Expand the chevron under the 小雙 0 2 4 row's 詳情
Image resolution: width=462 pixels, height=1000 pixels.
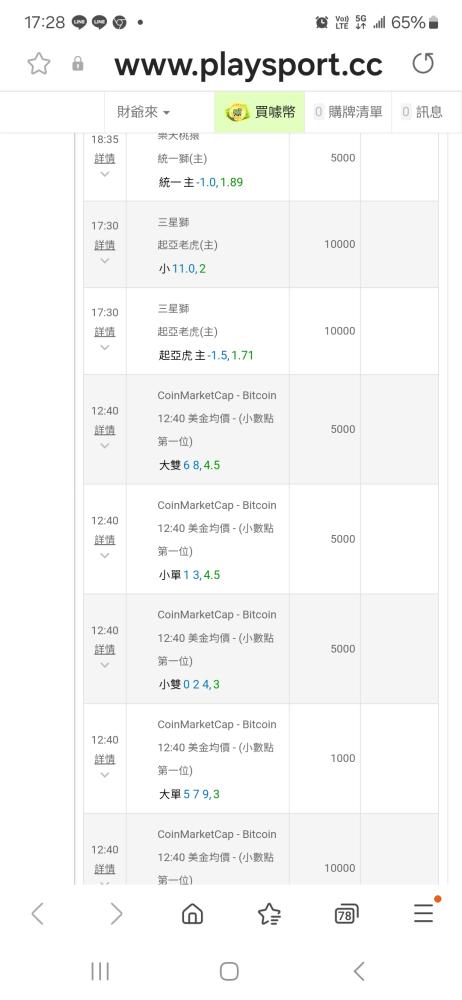[105, 665]
